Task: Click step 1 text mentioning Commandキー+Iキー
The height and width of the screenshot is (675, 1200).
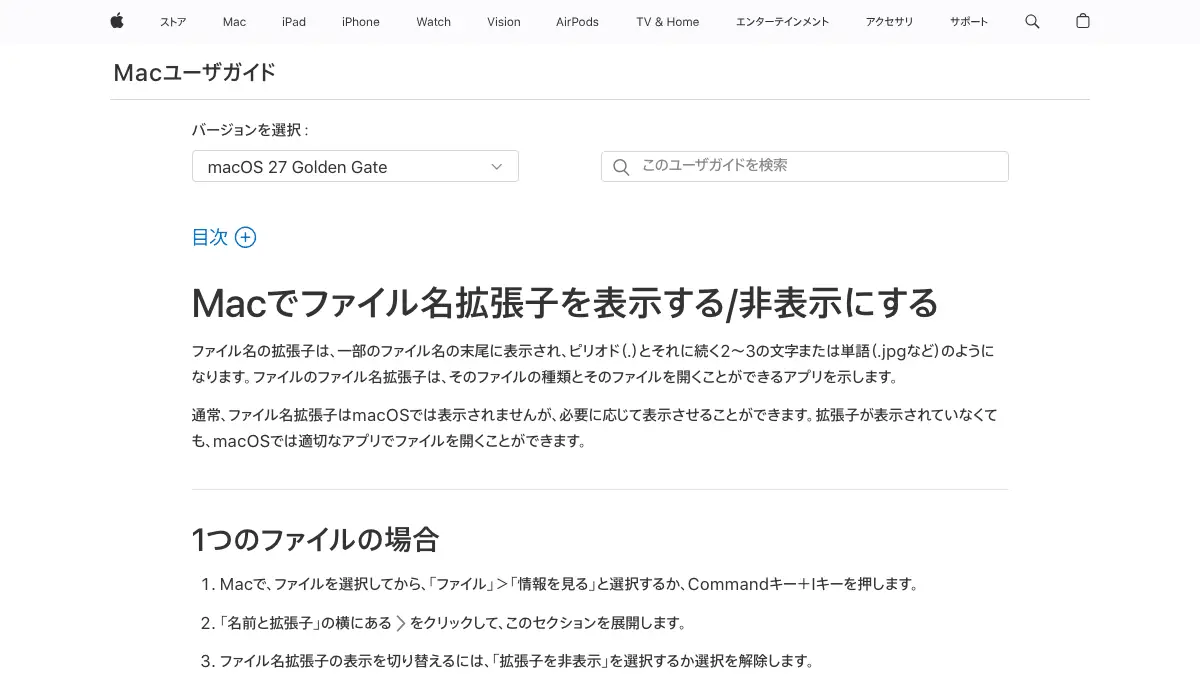Action: tap(568, 584)
